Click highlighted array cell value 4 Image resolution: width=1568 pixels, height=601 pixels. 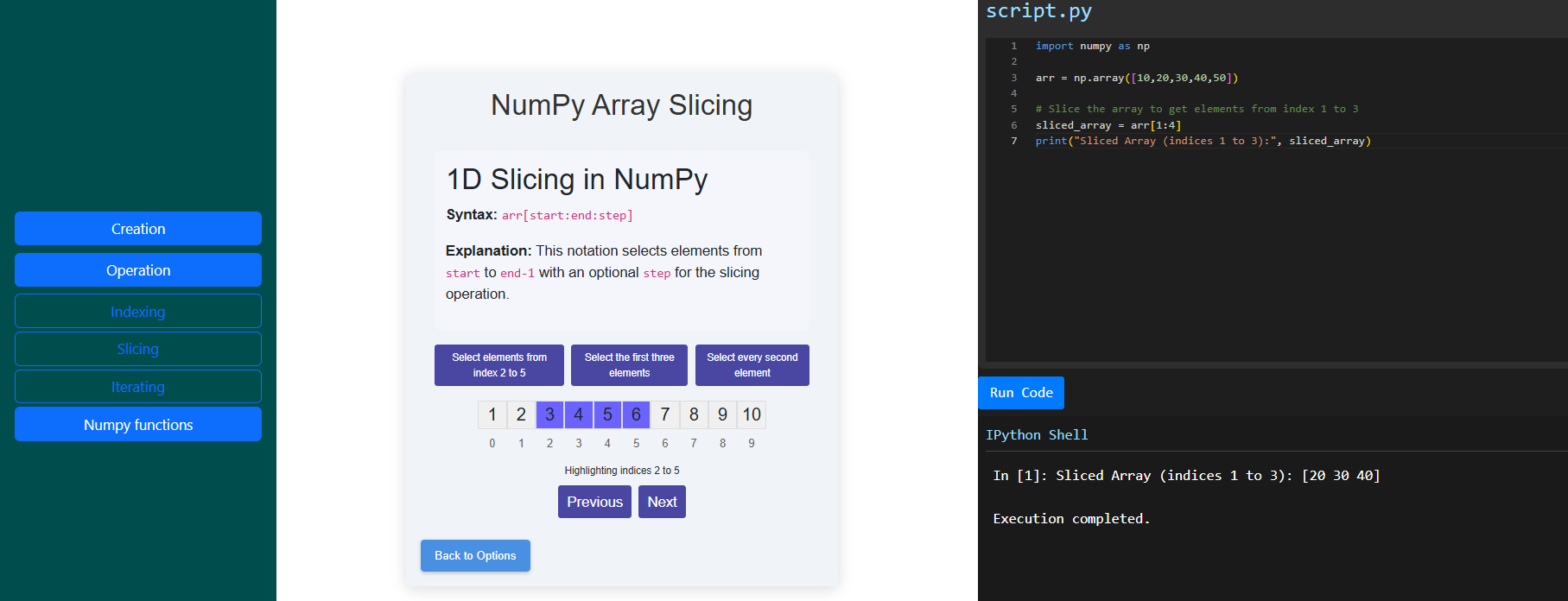(x=579, y=414)
